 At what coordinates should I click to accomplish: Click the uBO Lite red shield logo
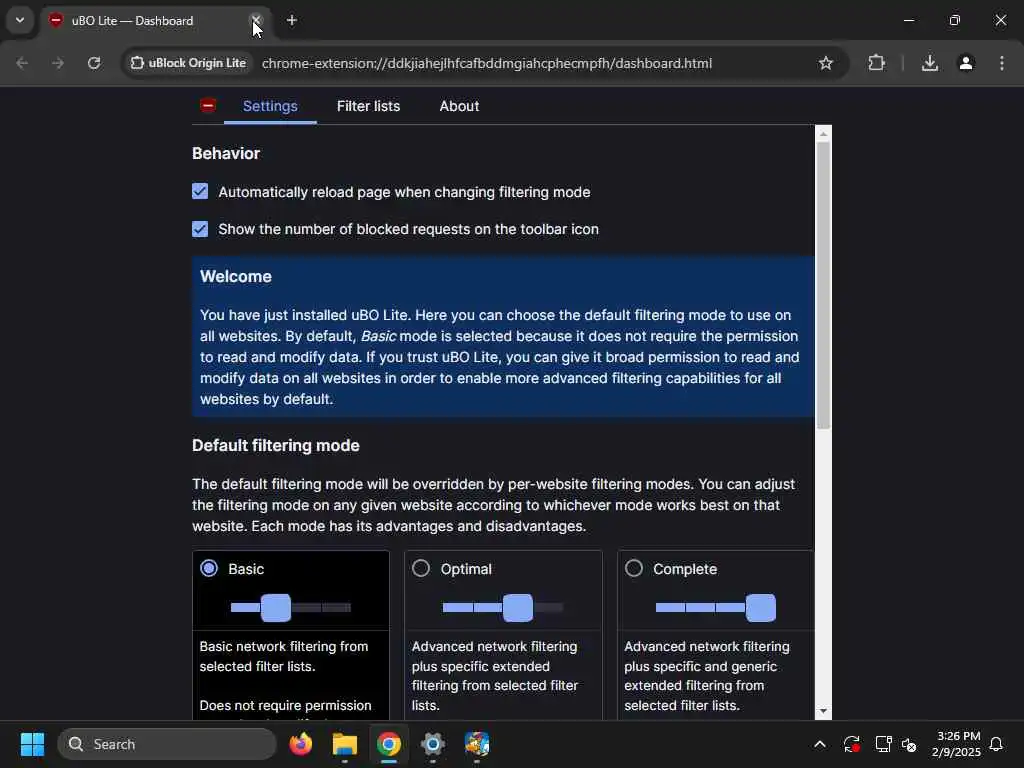coord(208,105)
